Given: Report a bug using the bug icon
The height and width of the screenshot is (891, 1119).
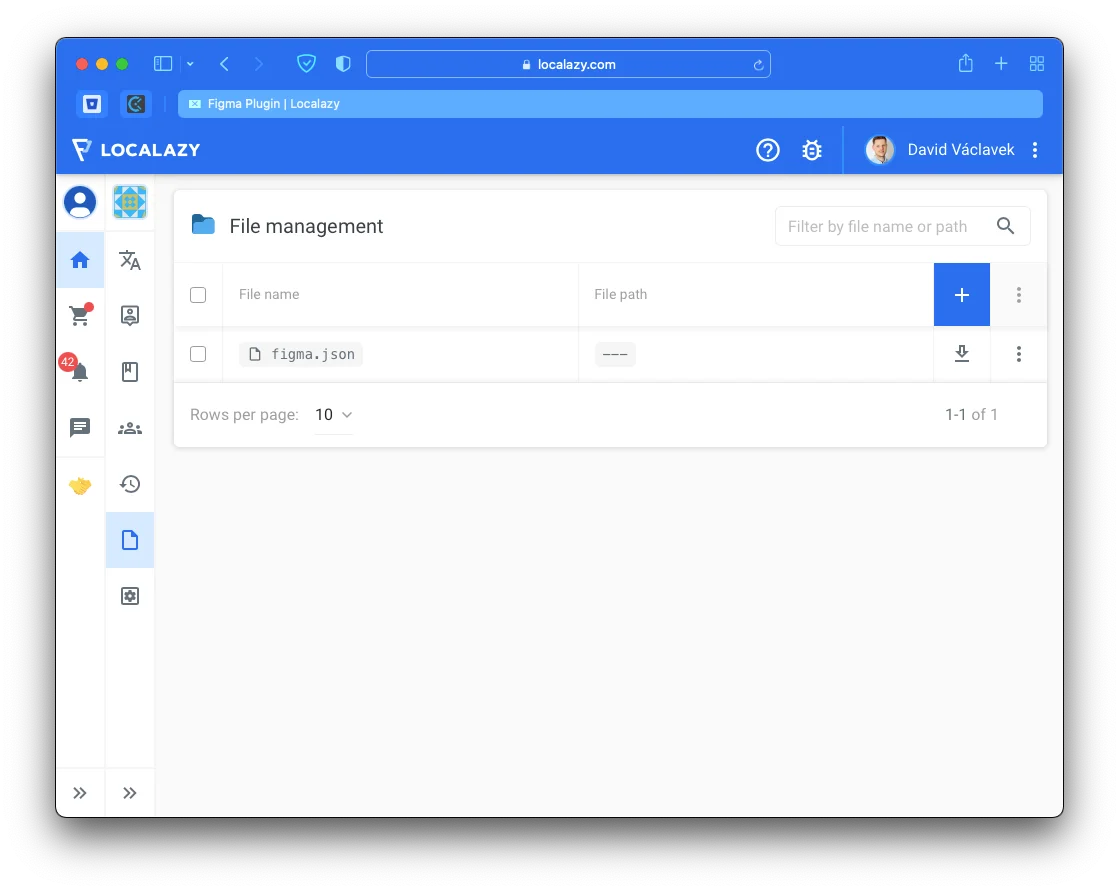Looking at the screenshot, I should click(812, 149).
